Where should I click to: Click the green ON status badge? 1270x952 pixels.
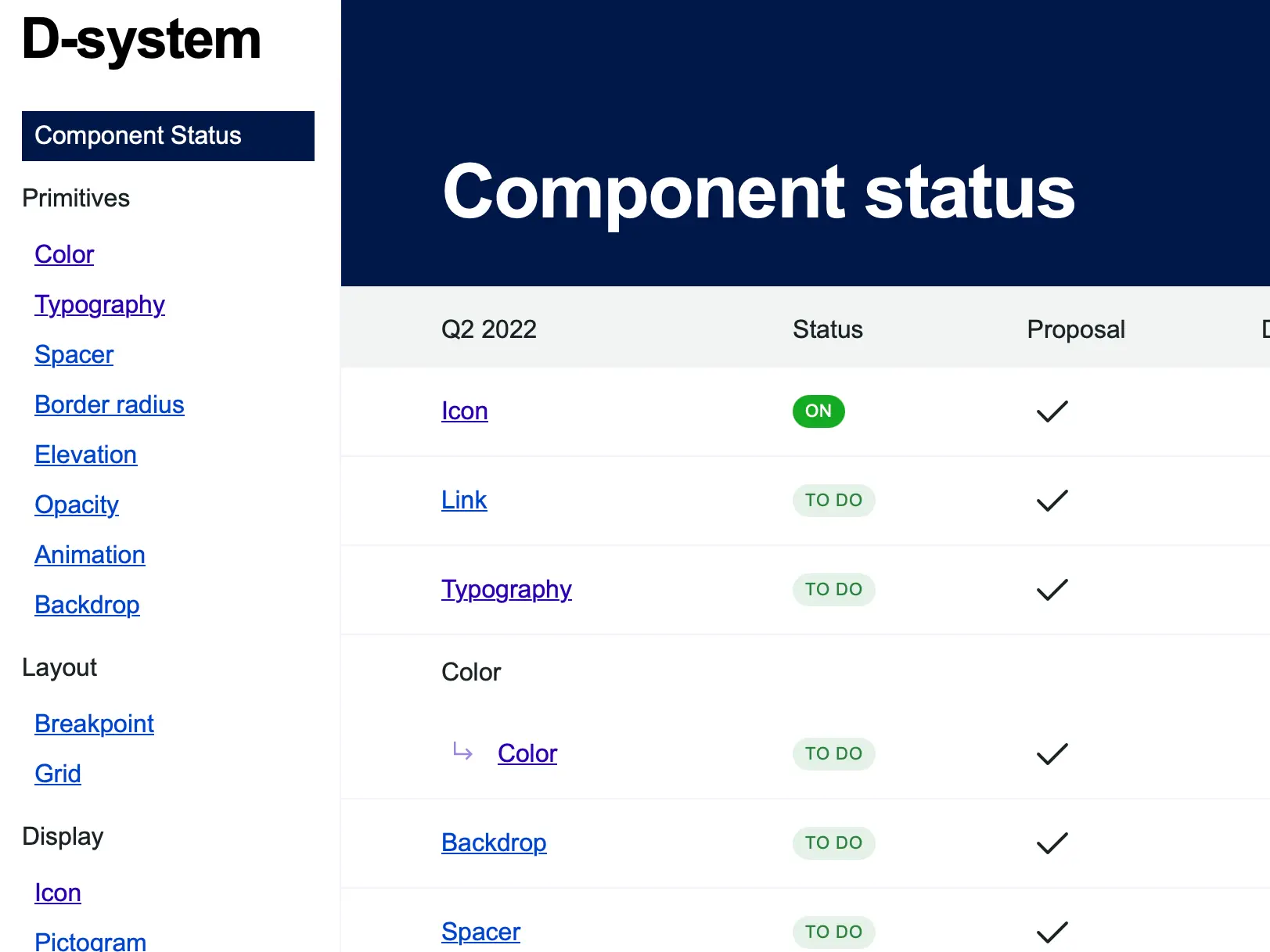[x=818, y=411]
